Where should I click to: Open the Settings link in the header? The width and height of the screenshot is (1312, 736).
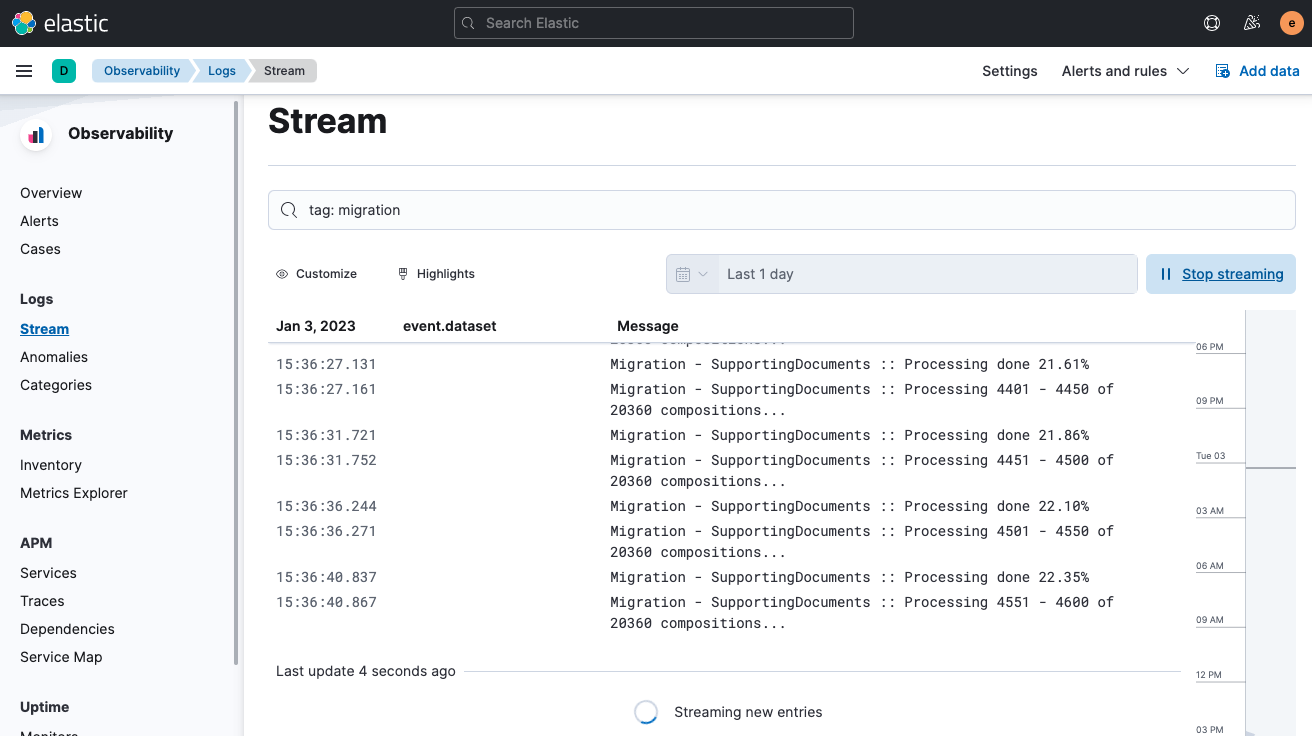click(x=1010, y=71)
